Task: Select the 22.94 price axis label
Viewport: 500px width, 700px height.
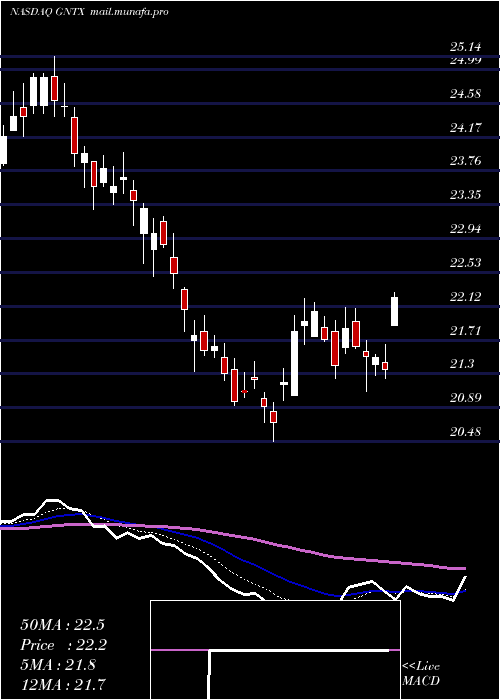Action: click(x=466, y=229)
